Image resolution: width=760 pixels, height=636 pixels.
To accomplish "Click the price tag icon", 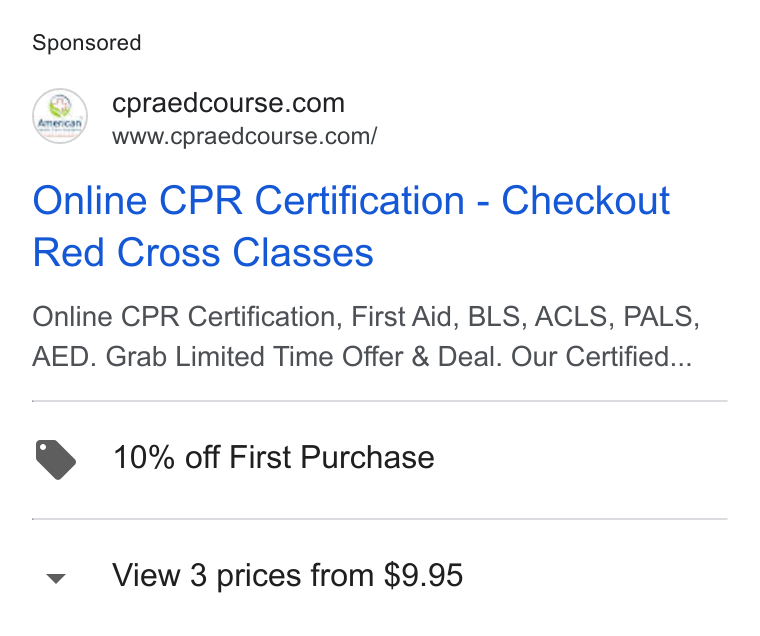I will click(56, 460).
